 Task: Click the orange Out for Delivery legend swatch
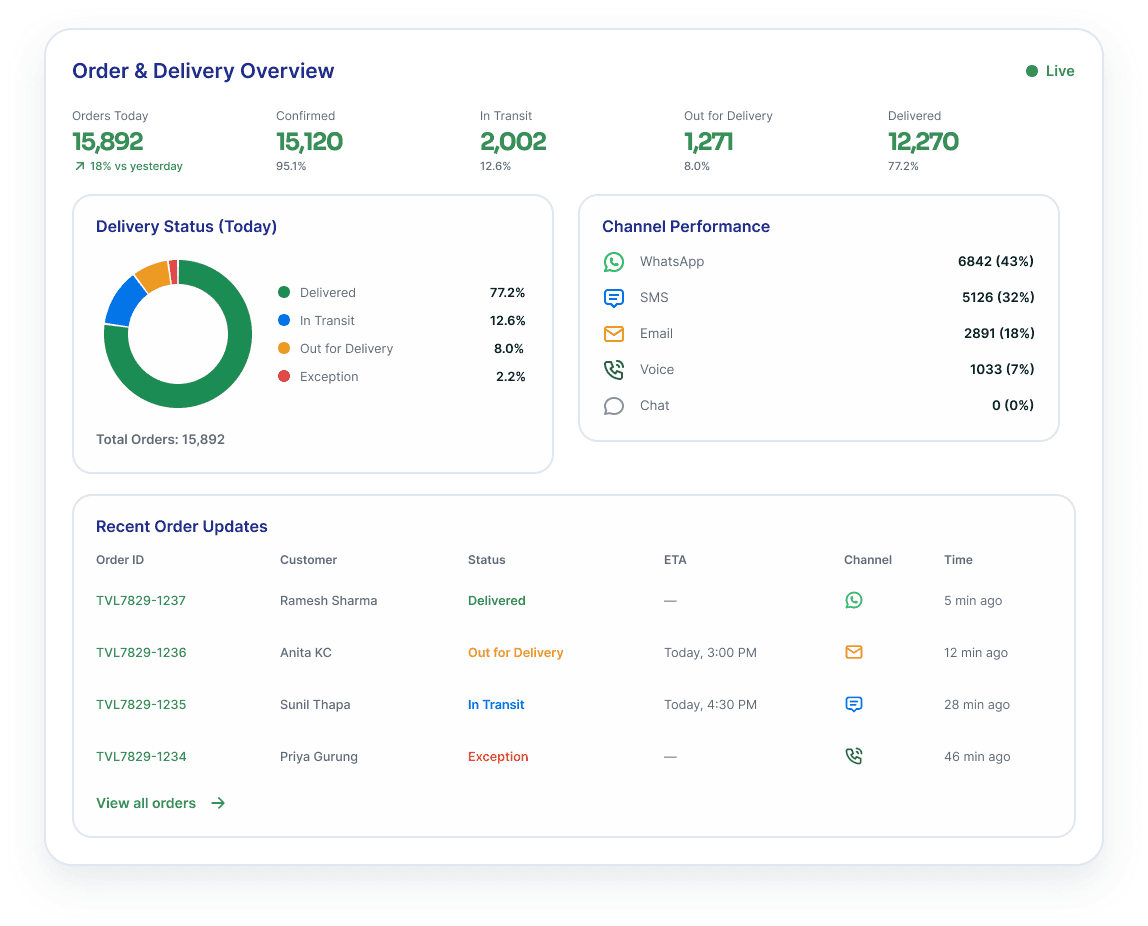[x=284, y=348]
